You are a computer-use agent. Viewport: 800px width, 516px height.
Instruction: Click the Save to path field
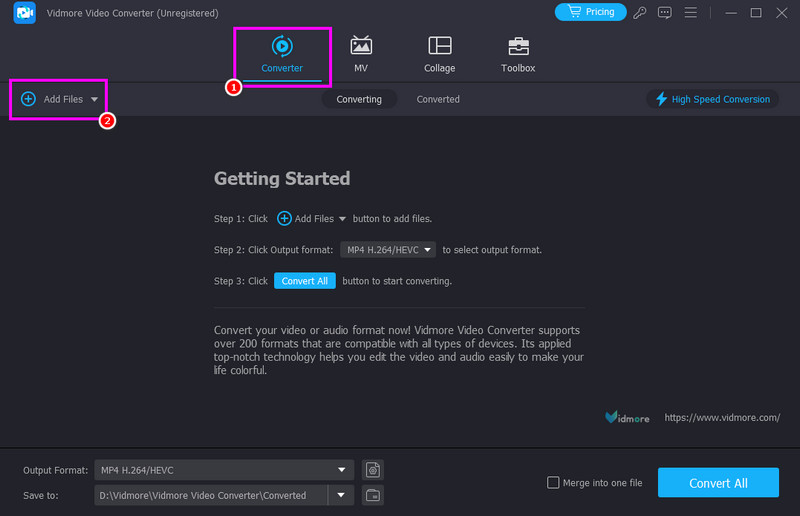tap(211, 495)
